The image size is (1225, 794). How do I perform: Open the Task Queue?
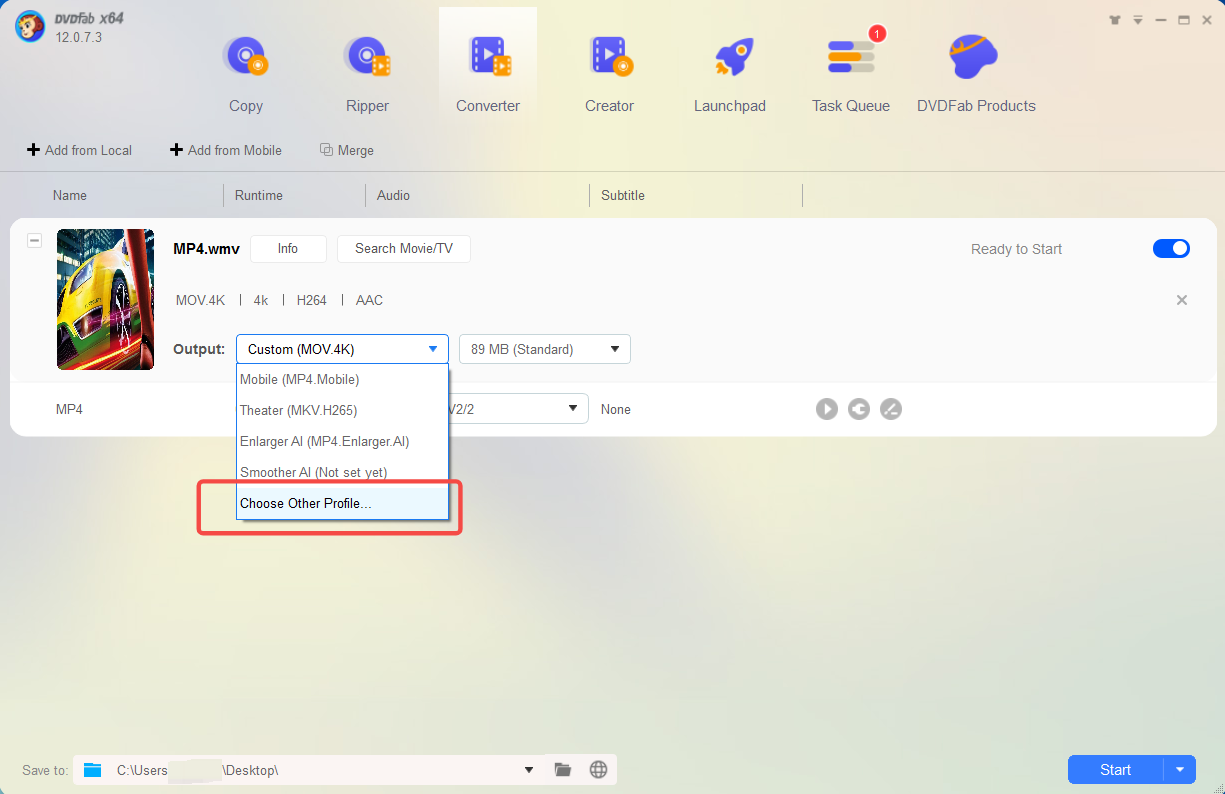pyautogui.click(x=851, y=73)
